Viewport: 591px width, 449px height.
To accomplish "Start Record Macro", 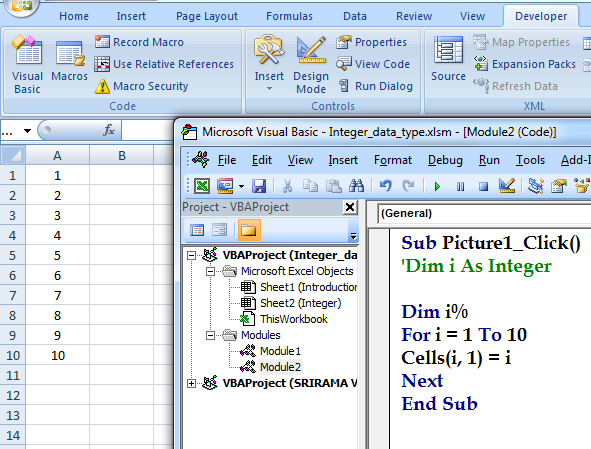I will pyautogui.click(x=139, y=42).
